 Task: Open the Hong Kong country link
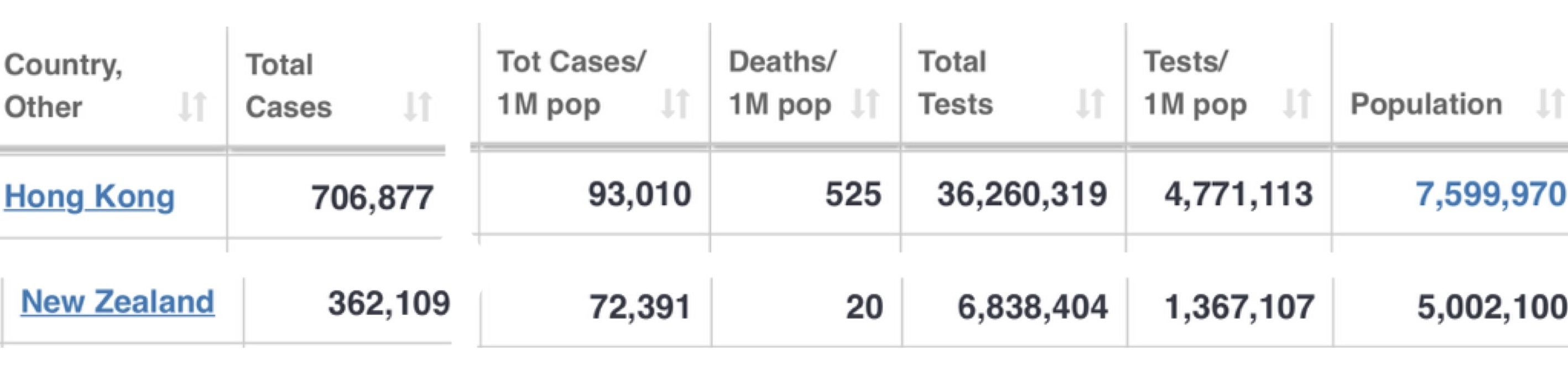(90, 196)
